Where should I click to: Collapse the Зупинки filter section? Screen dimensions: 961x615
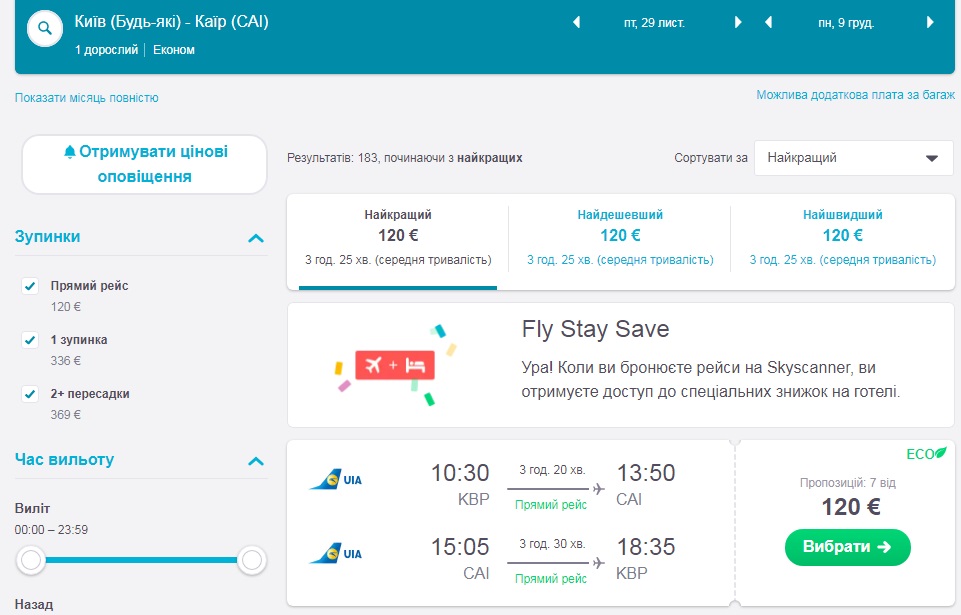tap(256, 238)
